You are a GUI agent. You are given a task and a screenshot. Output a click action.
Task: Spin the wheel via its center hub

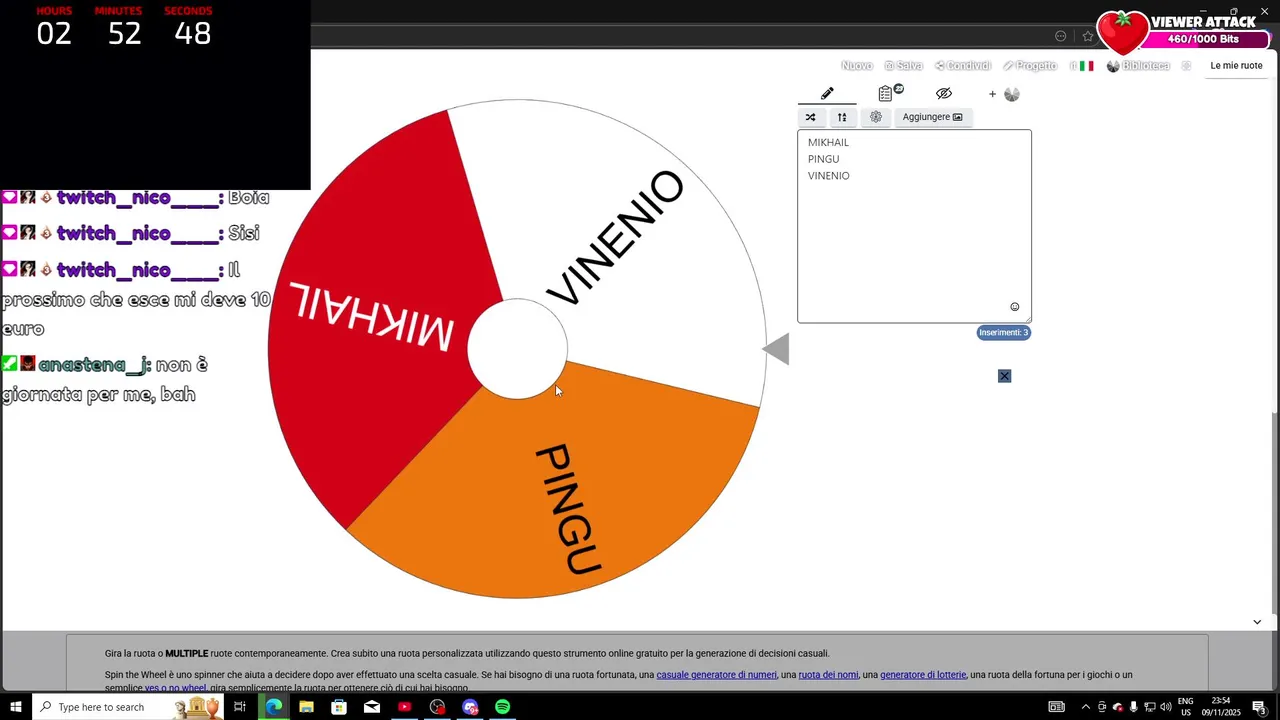pos(517,349)
